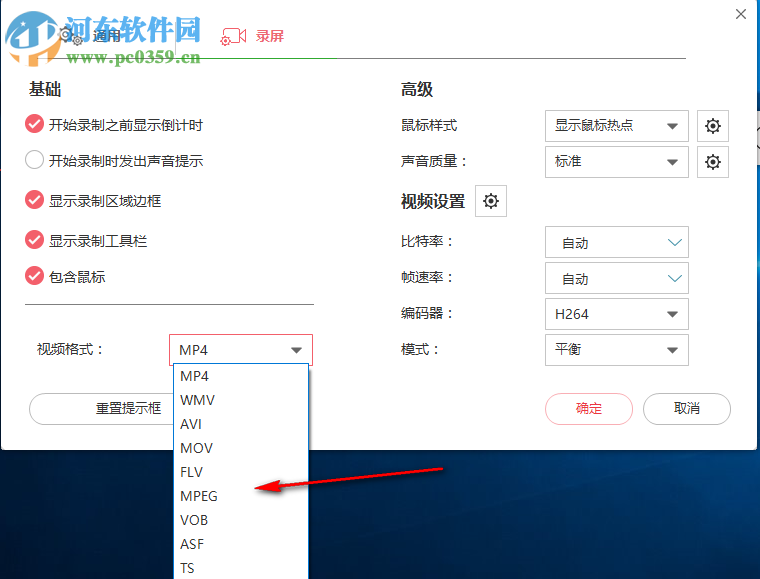Select TS video format
The width and height of the screenshot is (760, 579).
tap(241, 568)
